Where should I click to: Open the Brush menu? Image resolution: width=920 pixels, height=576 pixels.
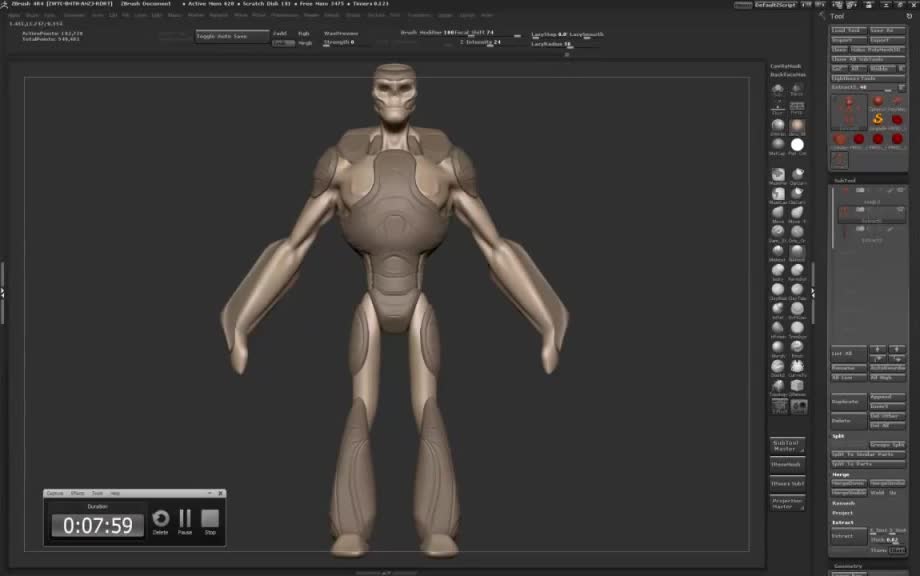(32, 15)
